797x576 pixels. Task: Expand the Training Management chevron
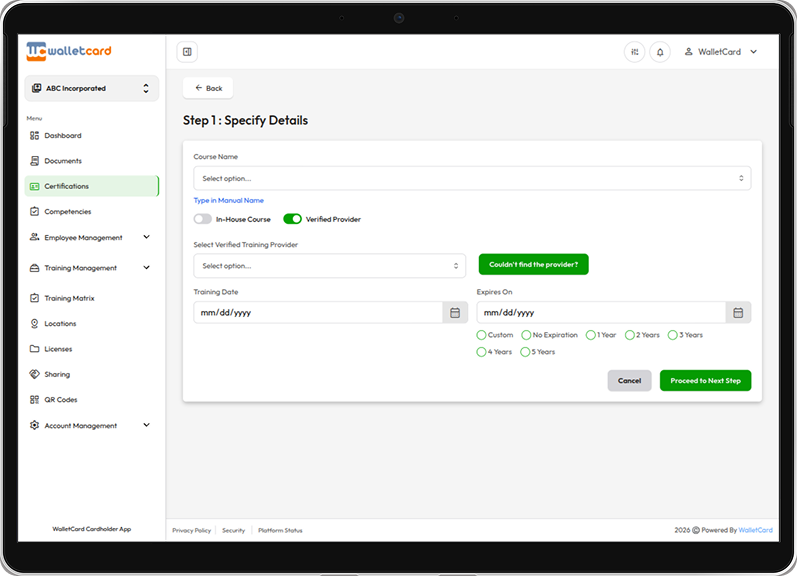pos(146,267)
